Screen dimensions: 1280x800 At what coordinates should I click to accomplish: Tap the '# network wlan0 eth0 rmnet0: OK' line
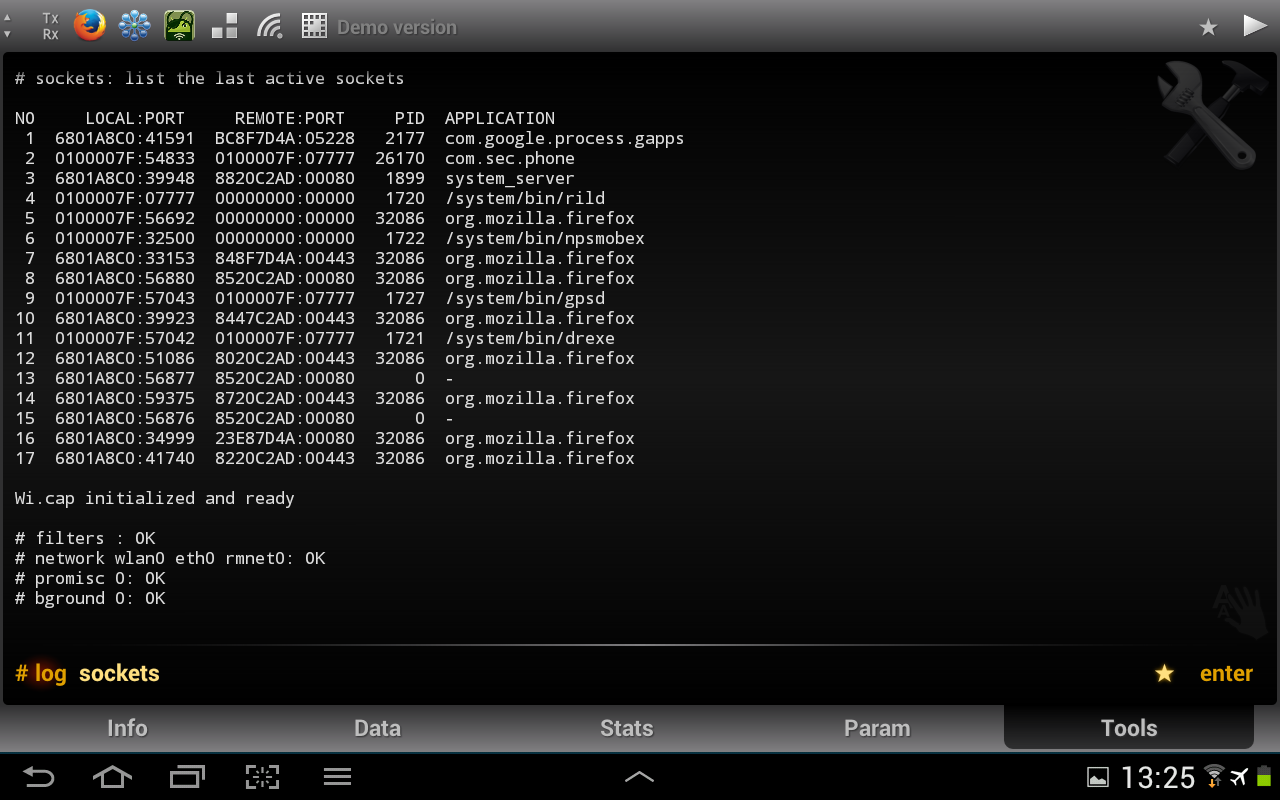click(x=170, y=558)
